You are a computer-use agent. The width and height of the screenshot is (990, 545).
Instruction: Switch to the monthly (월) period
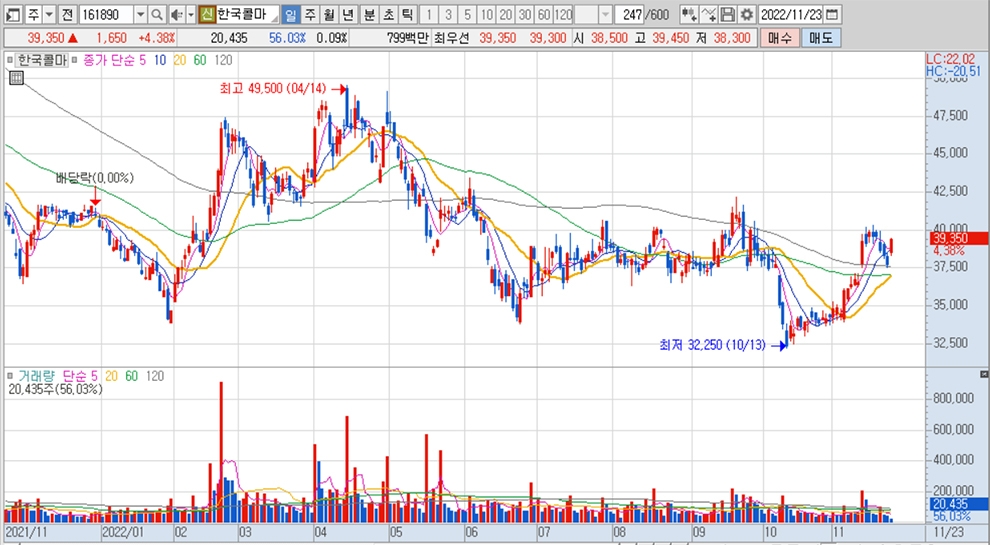pyautogui.click(x=328, y=15)
